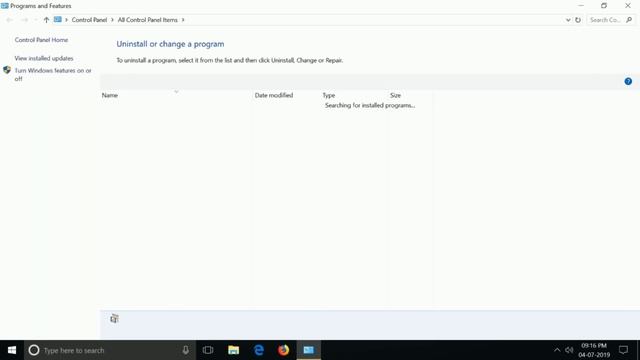This screenshot has width=640, height=360.
Task: Sort by the Name column header
Action: pos(110,95)
